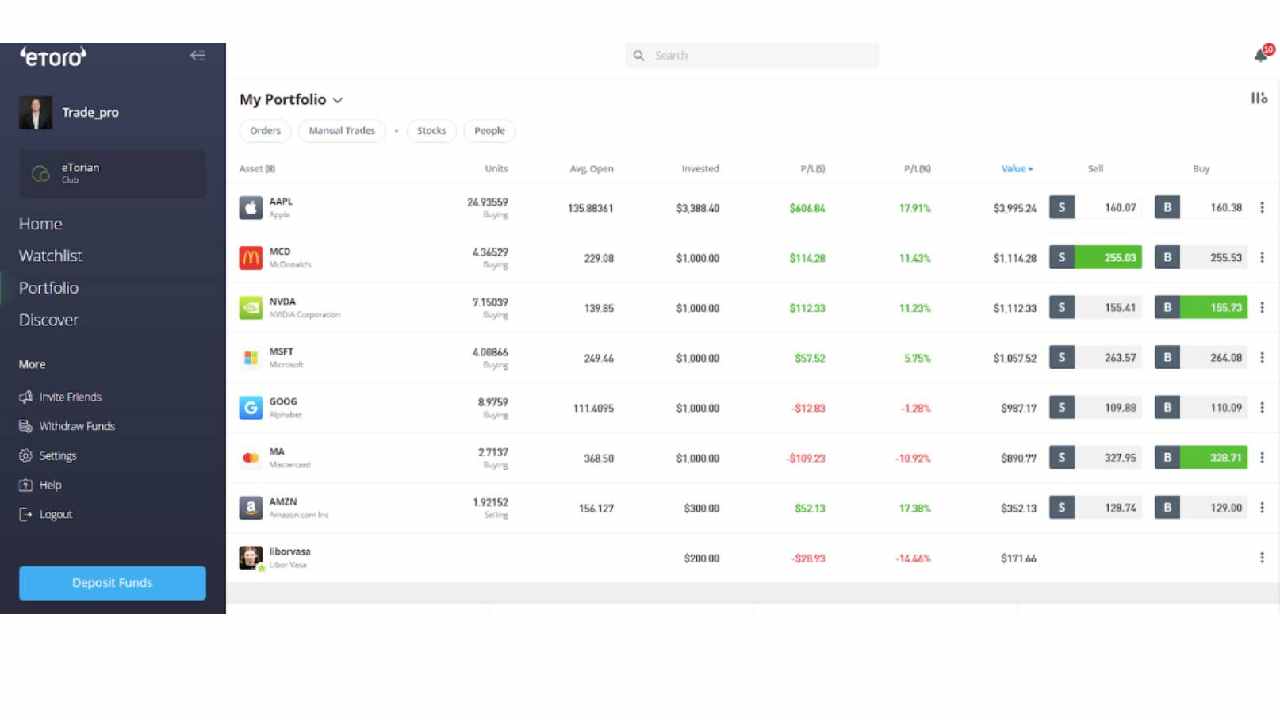Select the Stocks filter chip
Image resolution: width=1280 pixels, height=720 pixels.
tap(431, 131)
